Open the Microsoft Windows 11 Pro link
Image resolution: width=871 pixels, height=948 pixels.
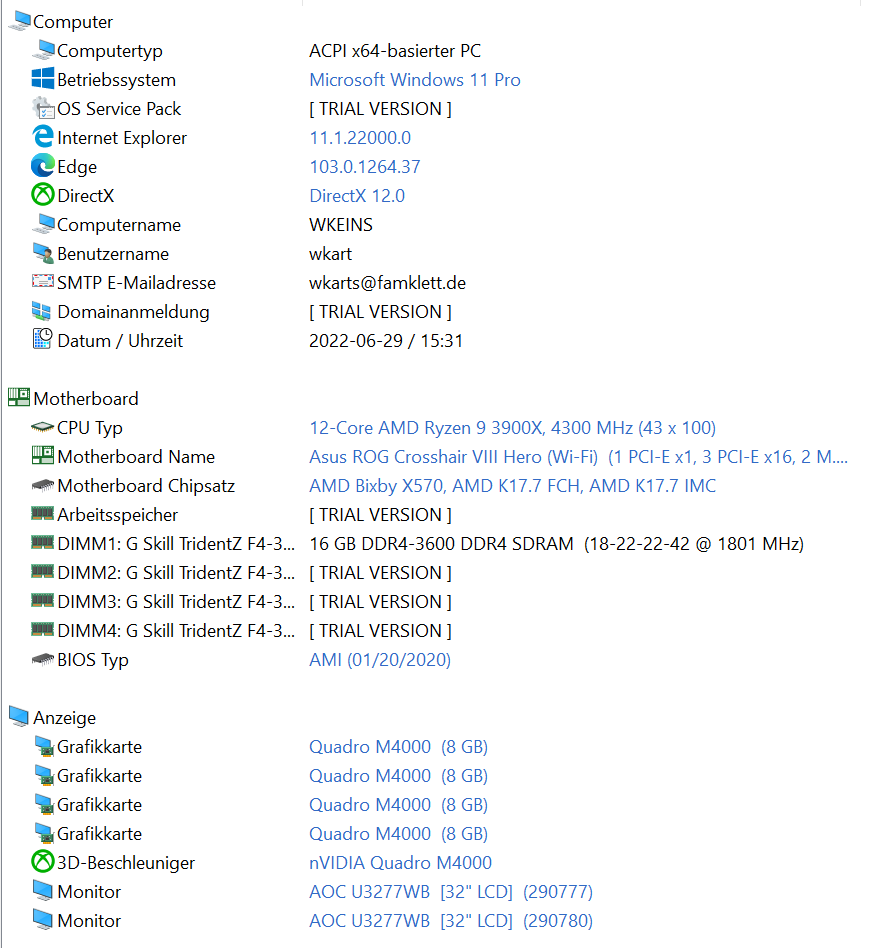[414, 80]
